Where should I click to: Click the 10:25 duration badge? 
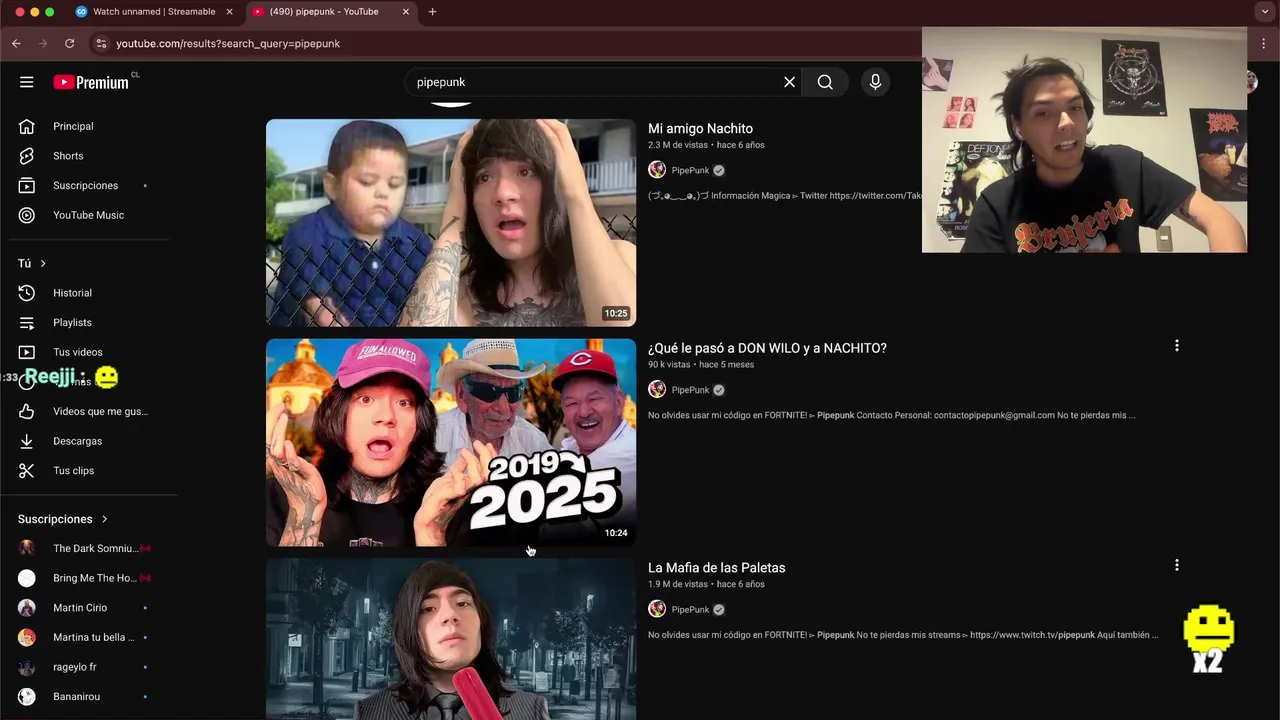(616, 313)
